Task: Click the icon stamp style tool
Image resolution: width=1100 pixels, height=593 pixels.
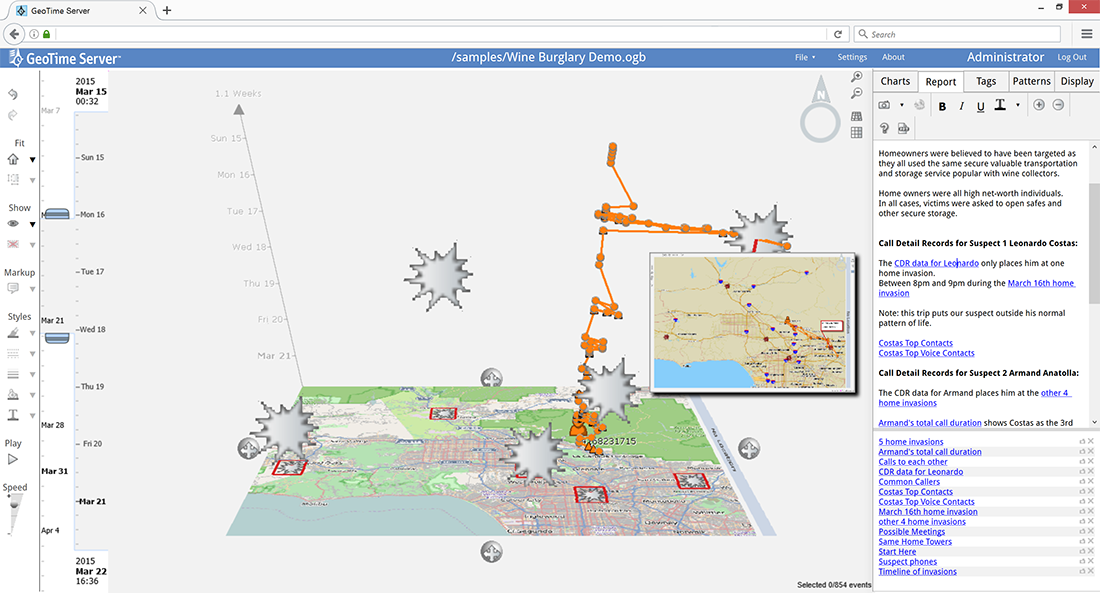Action: pyautogui.click(x=13, y=394)
